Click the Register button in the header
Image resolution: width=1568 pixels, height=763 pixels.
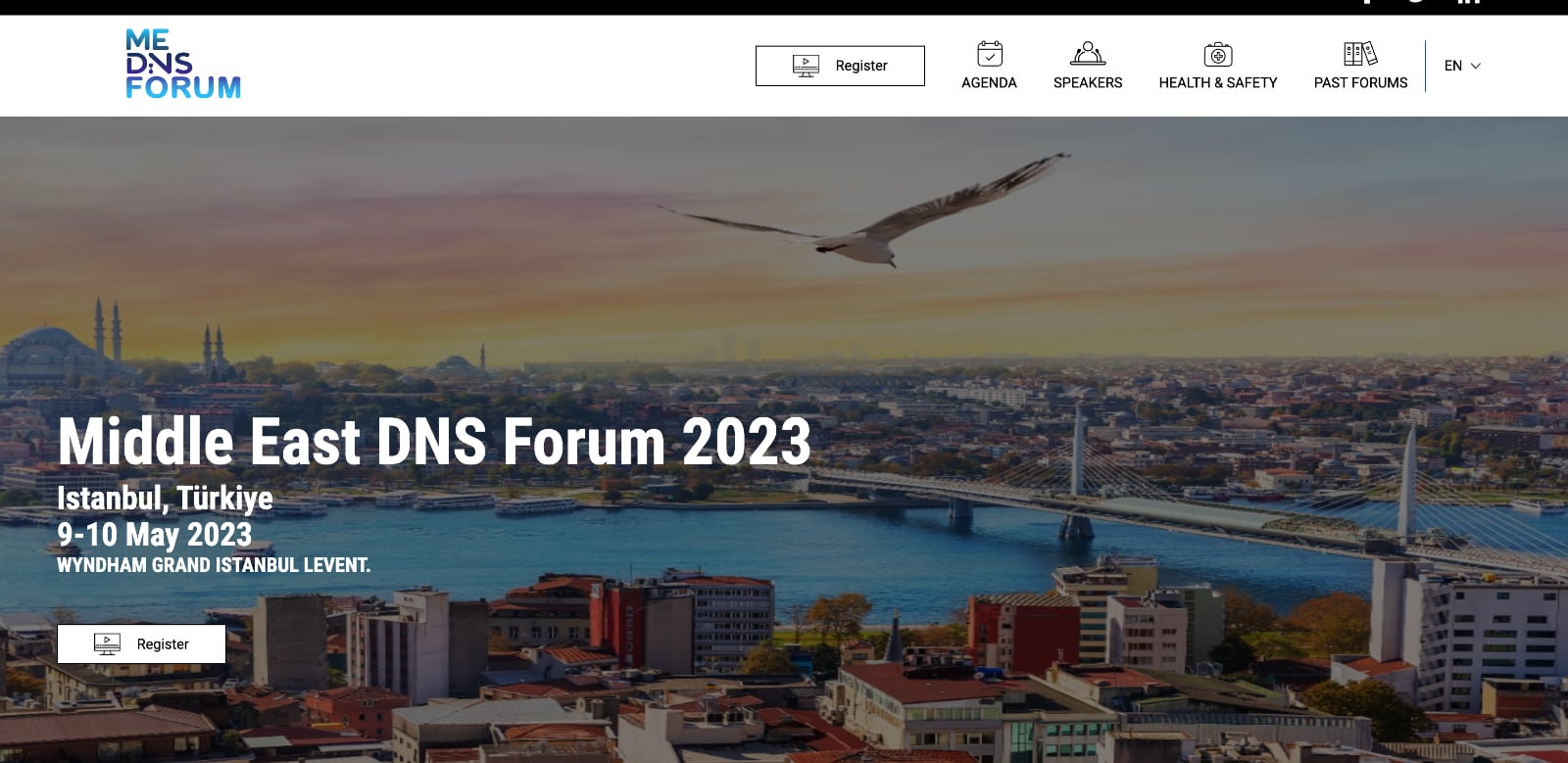coord(840,66)
